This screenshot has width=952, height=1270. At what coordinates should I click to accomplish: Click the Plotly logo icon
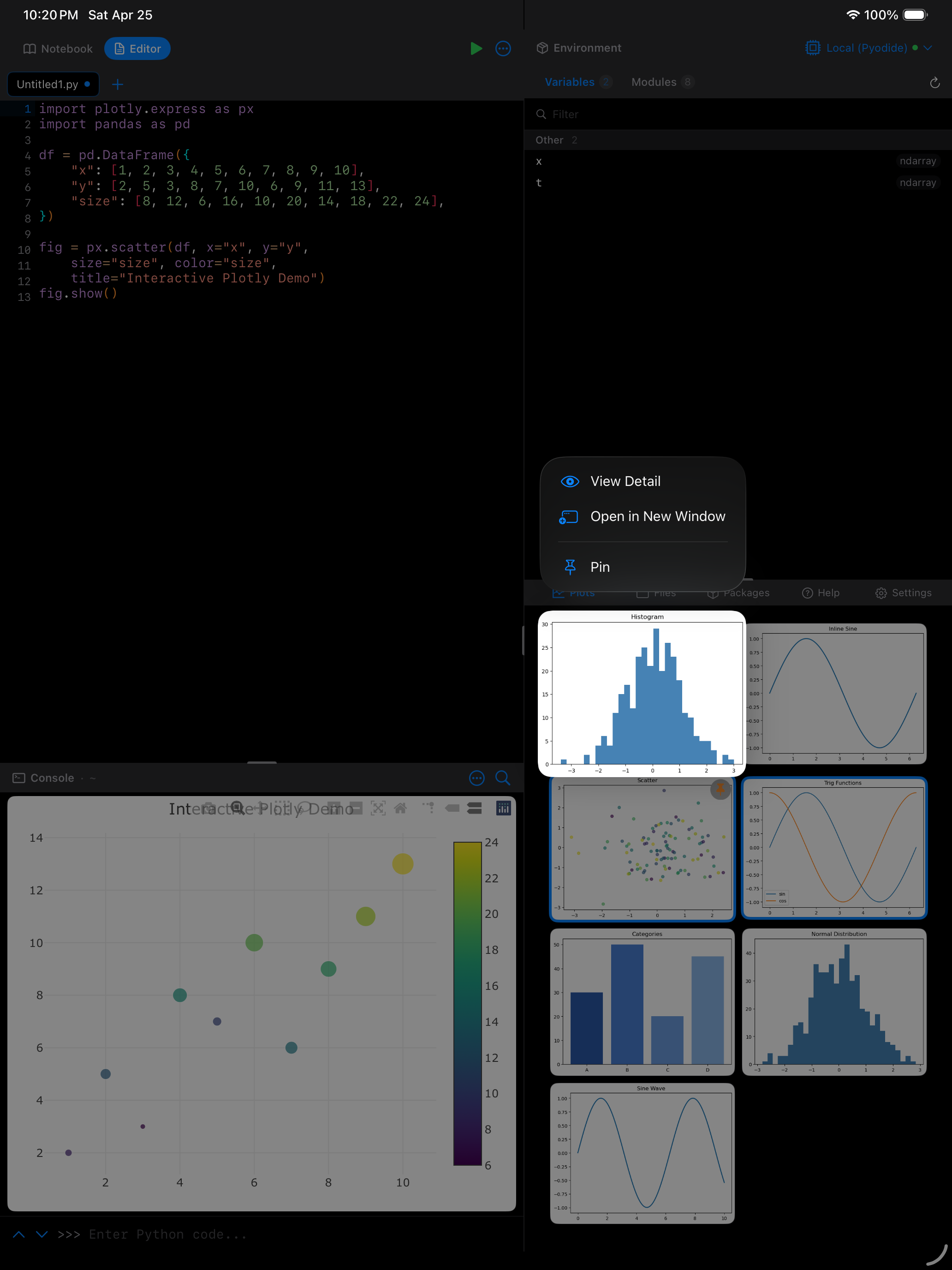[x=503, y=808]
